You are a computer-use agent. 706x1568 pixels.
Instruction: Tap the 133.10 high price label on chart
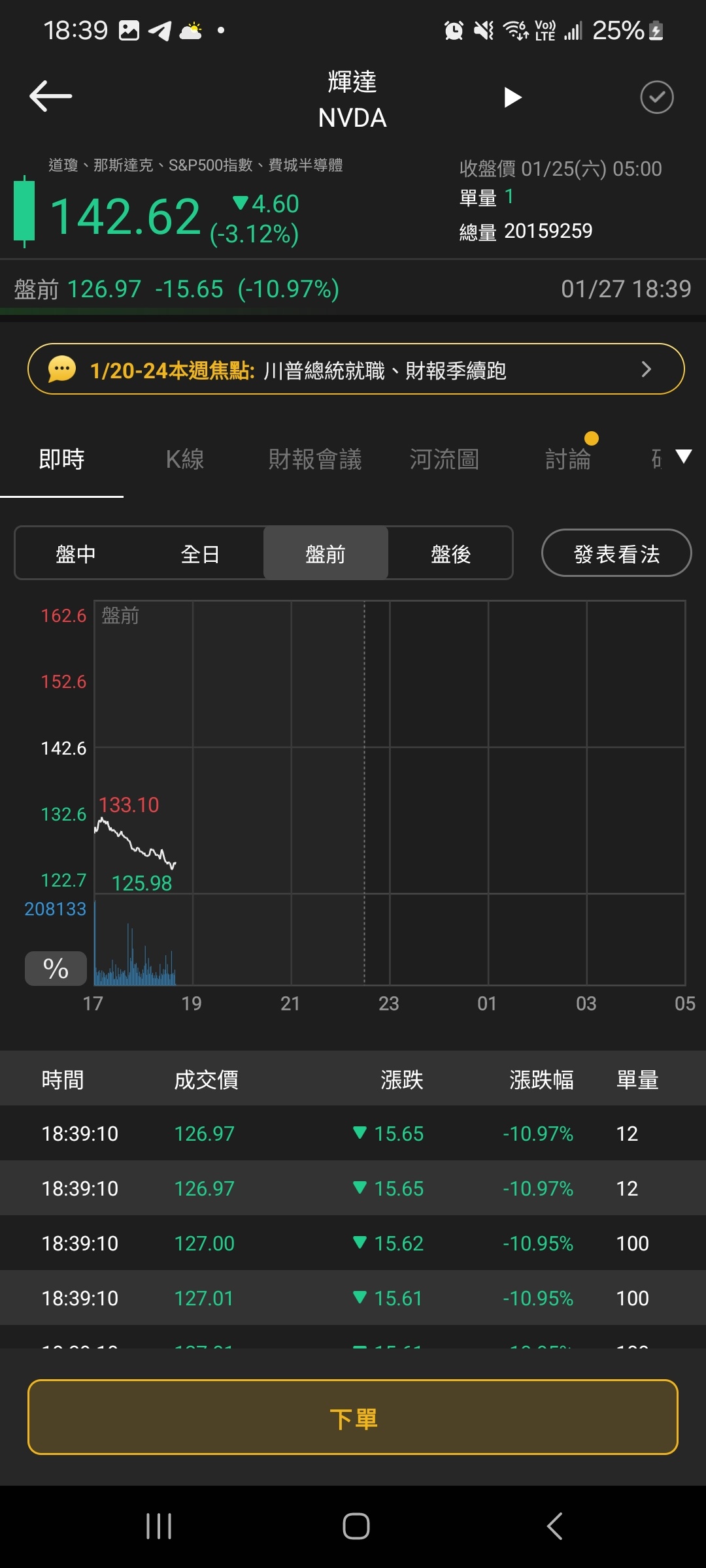(x=129, y=805)
